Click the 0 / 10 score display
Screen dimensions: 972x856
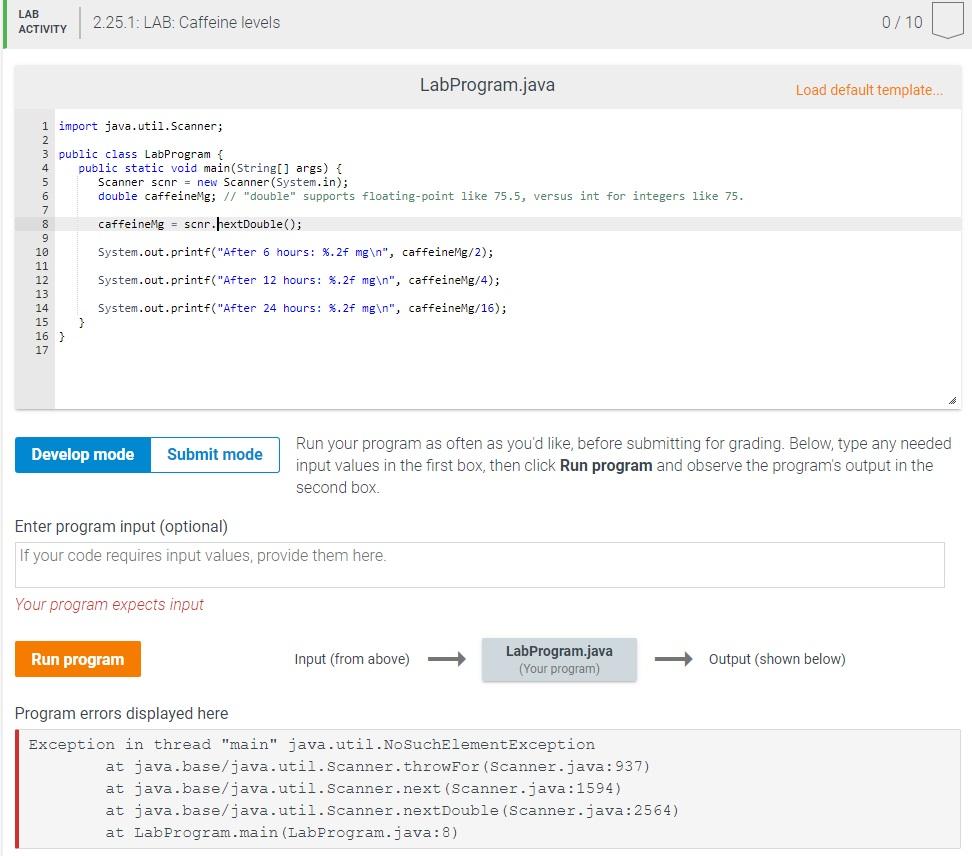(x=900, y=23)
